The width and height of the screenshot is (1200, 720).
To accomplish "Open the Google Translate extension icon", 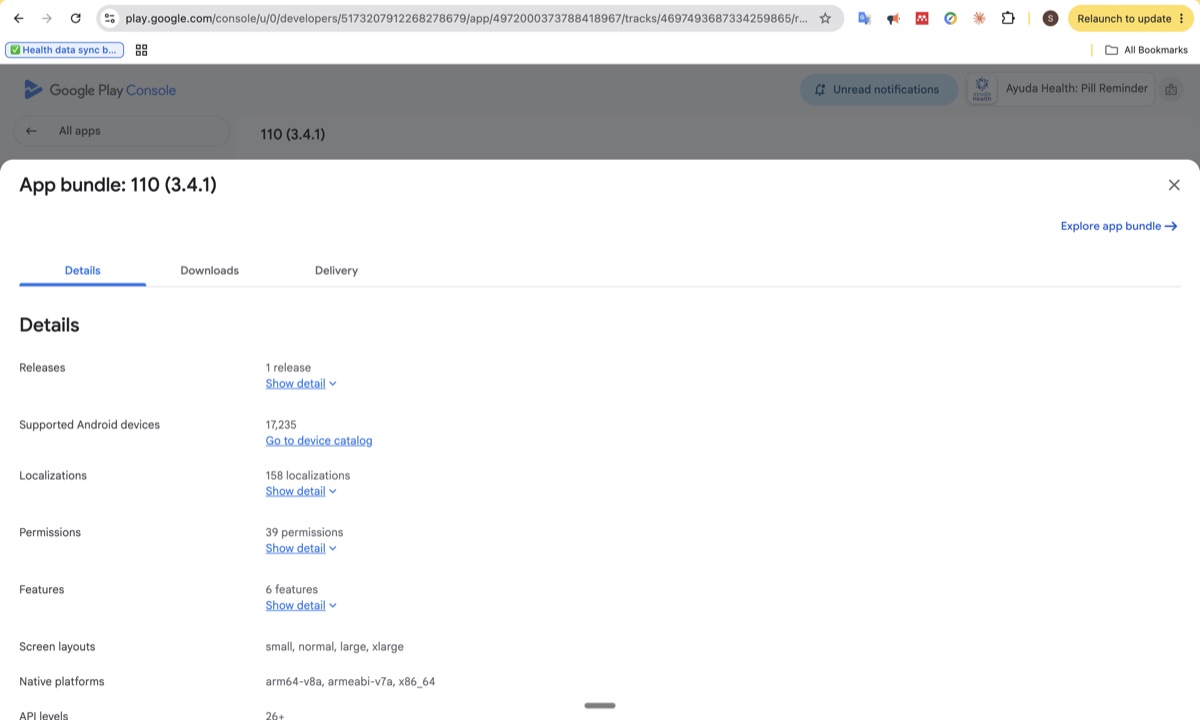I will (x=864, y=18).
